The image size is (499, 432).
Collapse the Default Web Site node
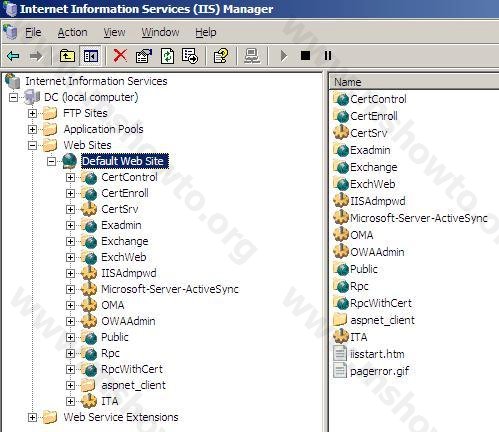[x=51, y=161]
